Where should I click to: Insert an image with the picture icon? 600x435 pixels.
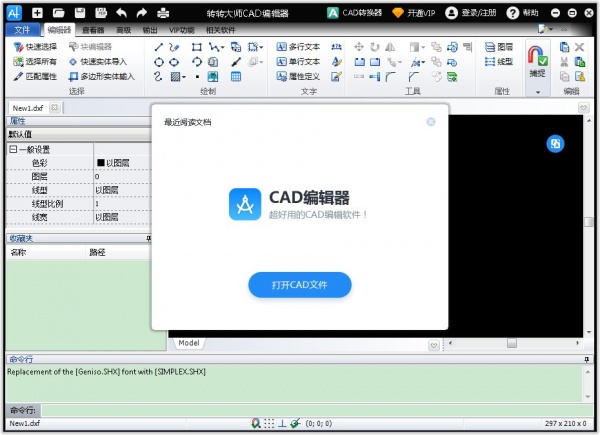(213, 77)
